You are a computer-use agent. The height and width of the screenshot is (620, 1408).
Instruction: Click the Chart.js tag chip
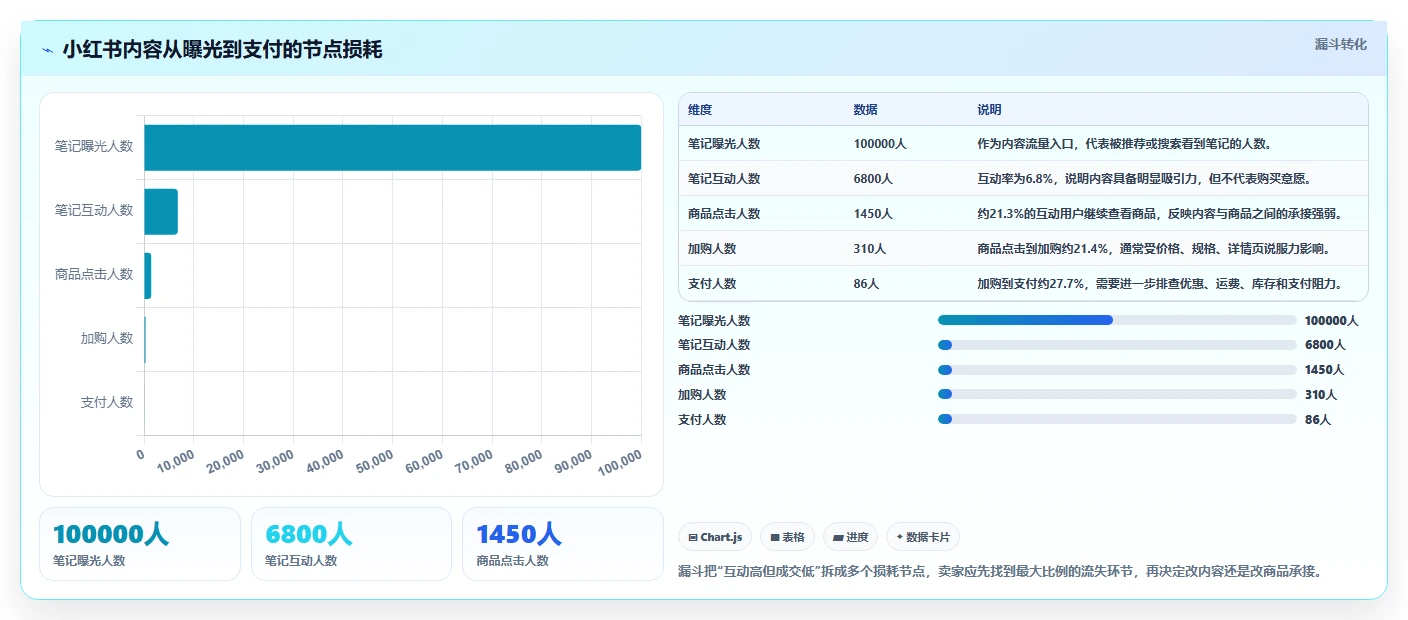(x=715, y=537)
